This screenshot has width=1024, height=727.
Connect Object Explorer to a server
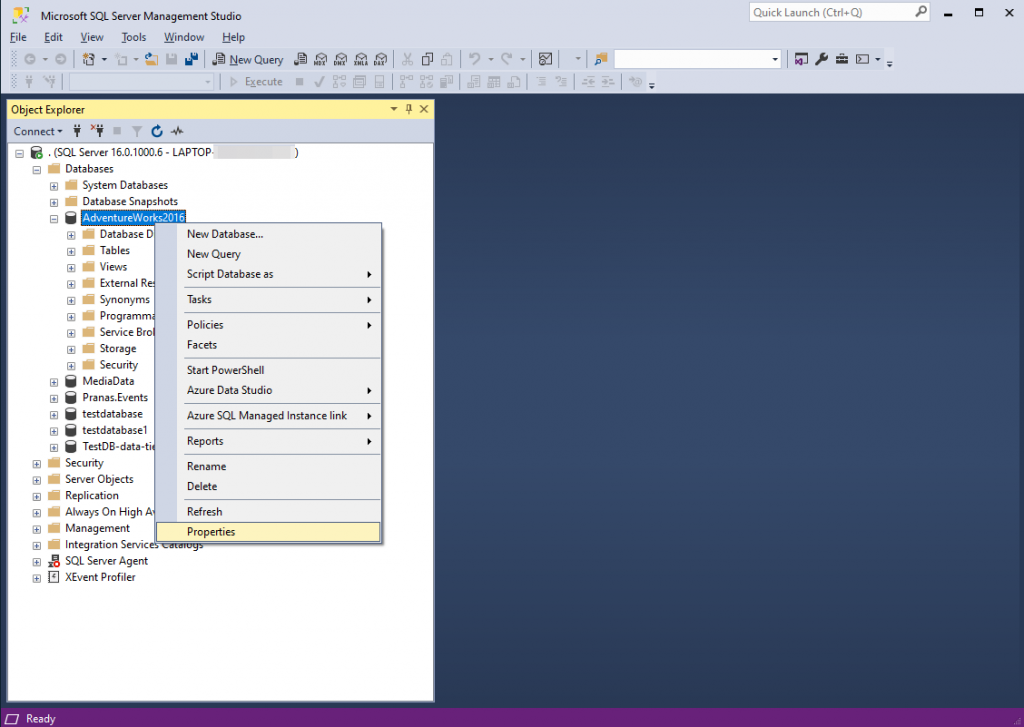(x=77, y=131)
